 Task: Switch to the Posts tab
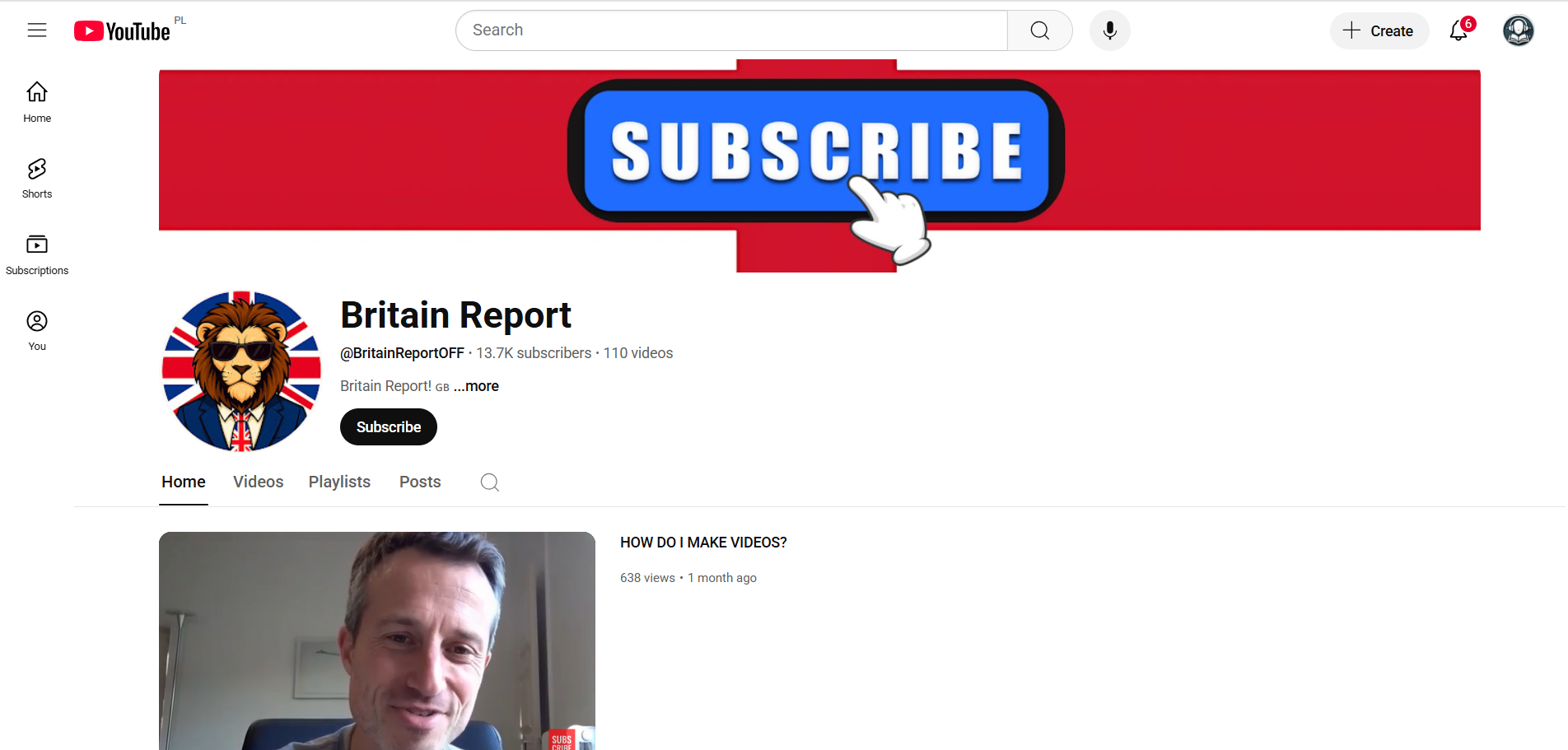(420, 482)
